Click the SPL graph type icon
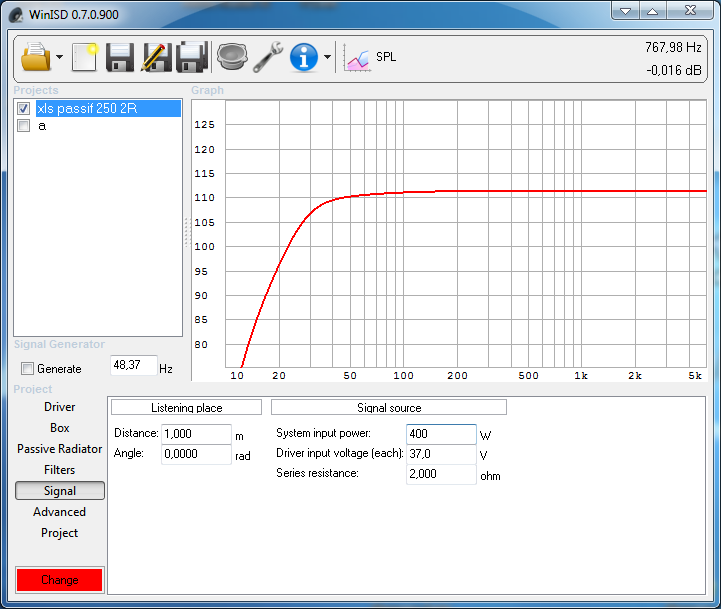 coord(357,57)
